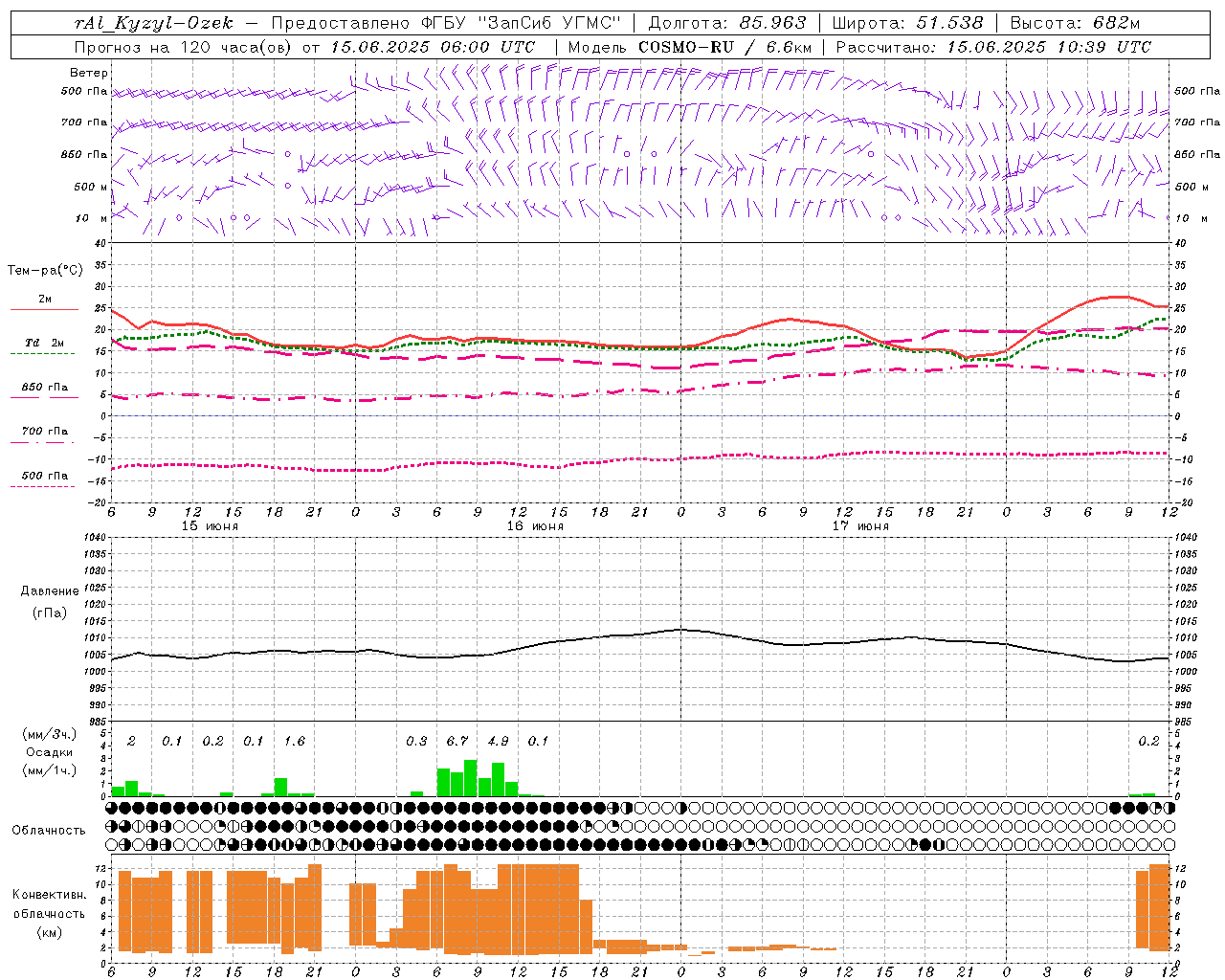Click the '15 июня' date label

[x=211, y=525]
